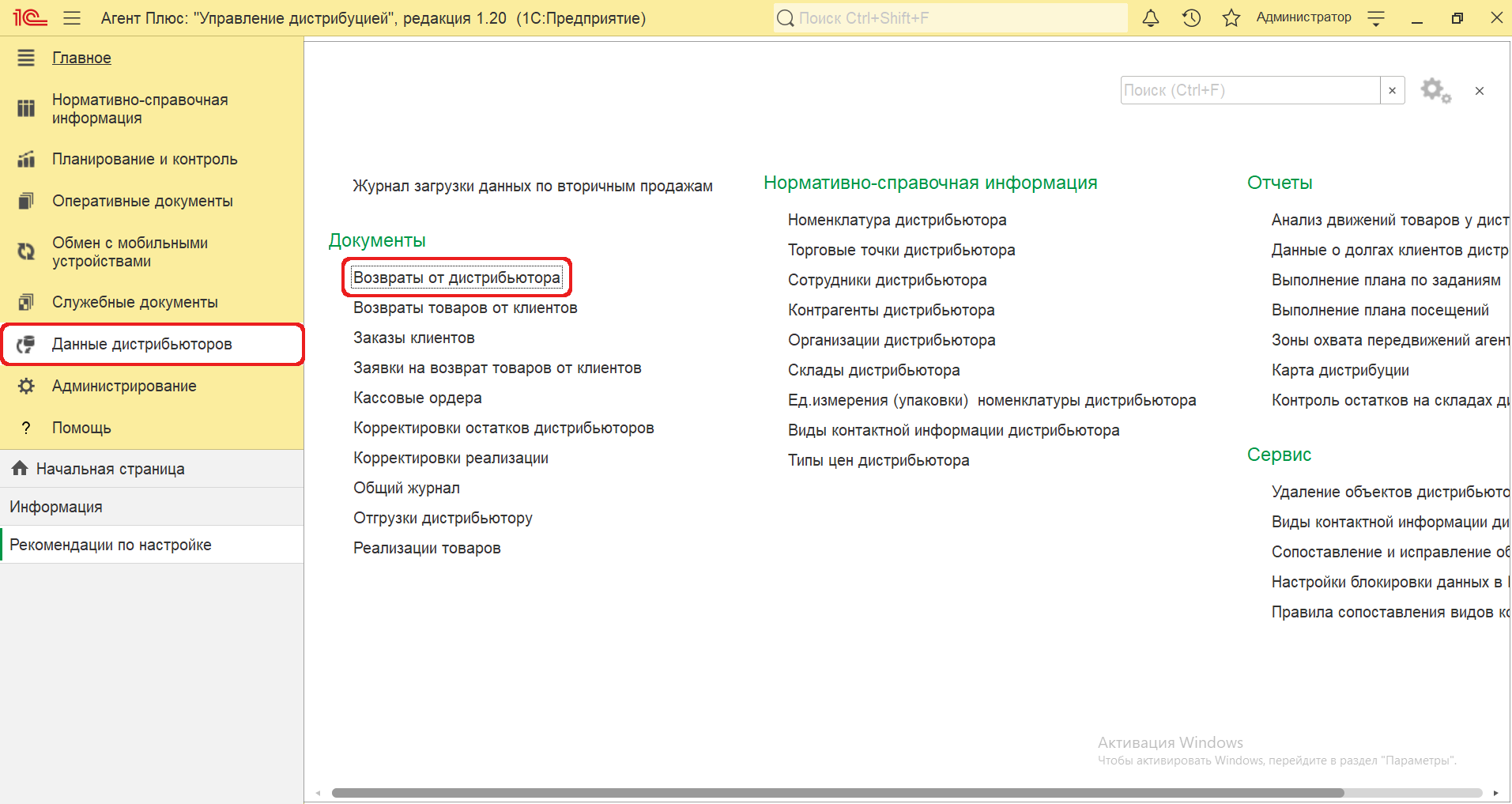
Task: Open Выполнение плана по заданиям report
Action: coord(1386,280)
